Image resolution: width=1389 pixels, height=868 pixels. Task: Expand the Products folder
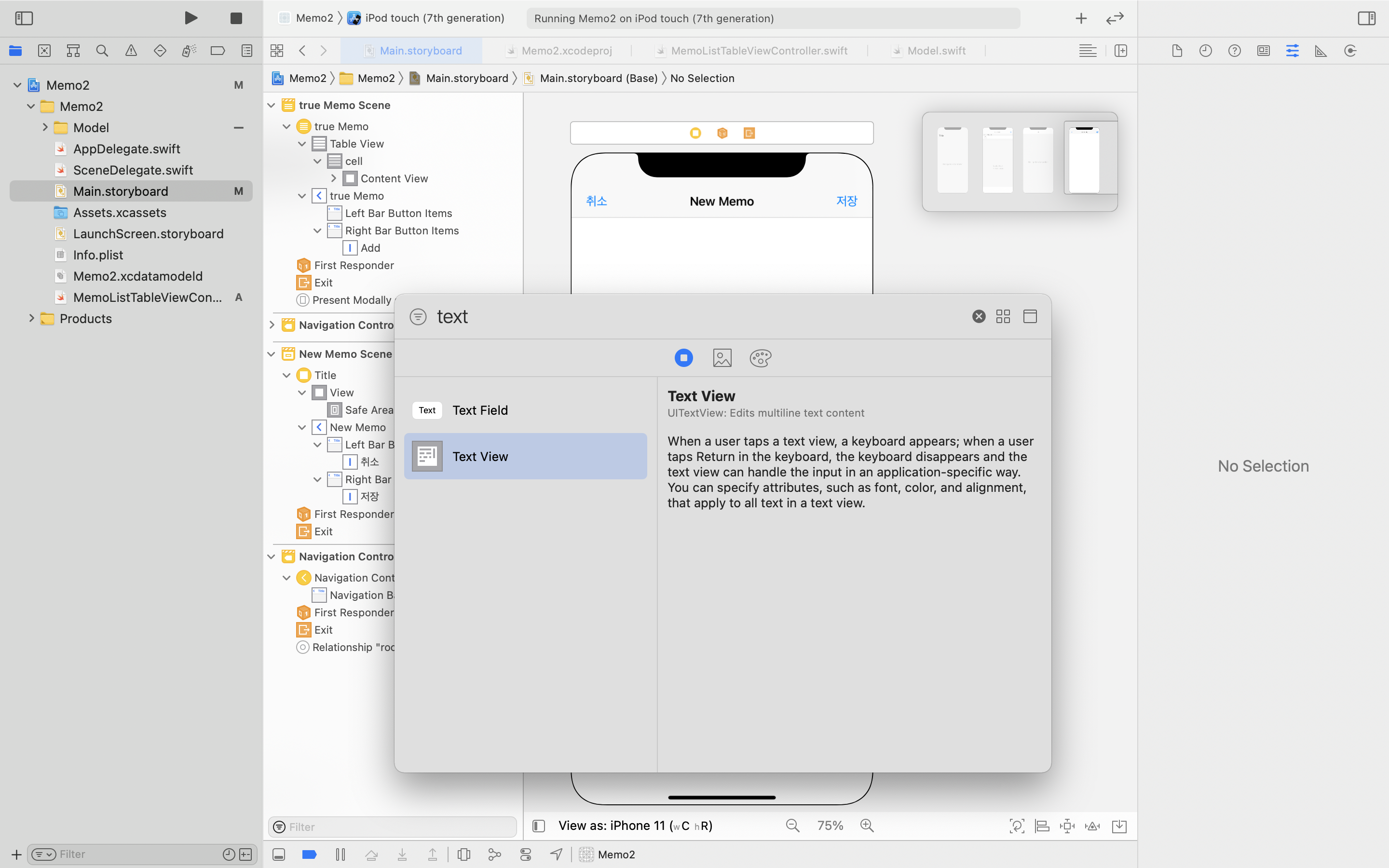coord(31,318)
